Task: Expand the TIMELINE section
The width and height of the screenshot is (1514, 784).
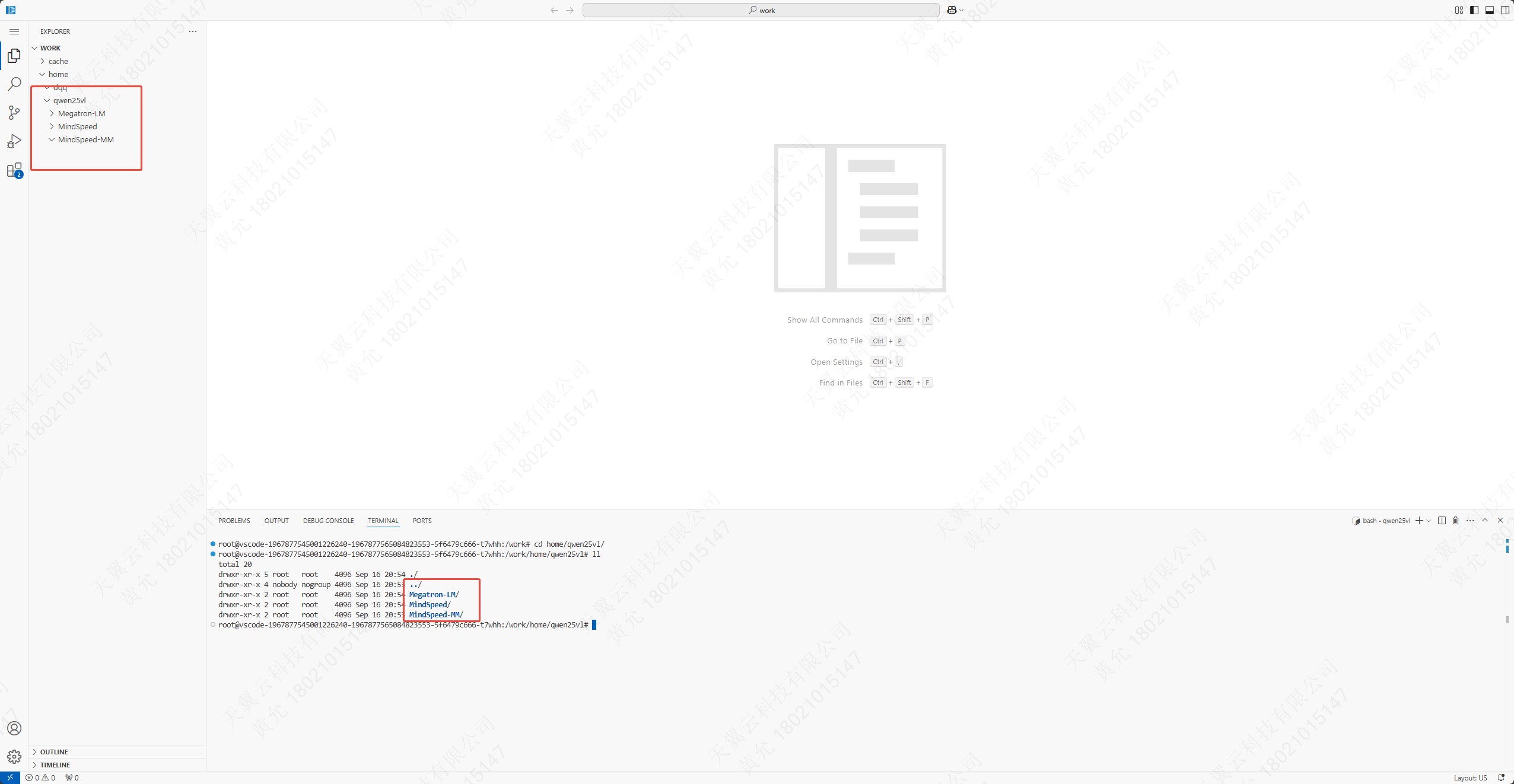Action: (117, 765)
